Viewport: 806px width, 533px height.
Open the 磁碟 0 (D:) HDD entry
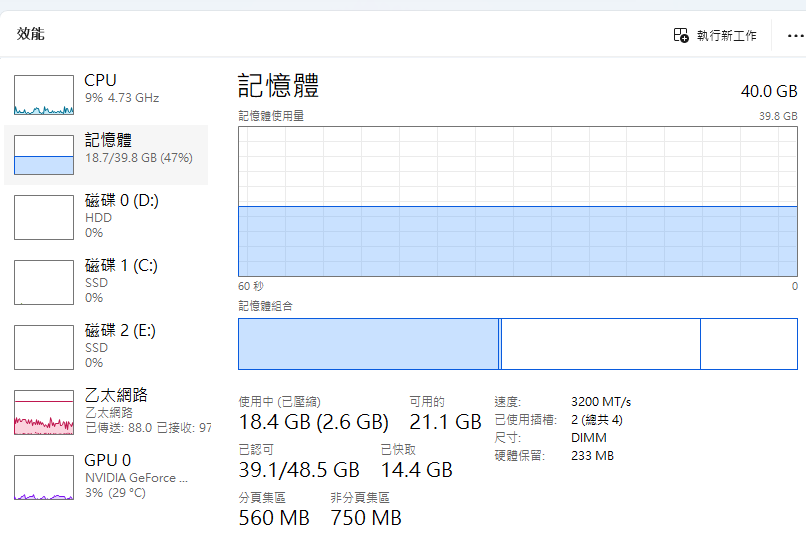[121, 215]
